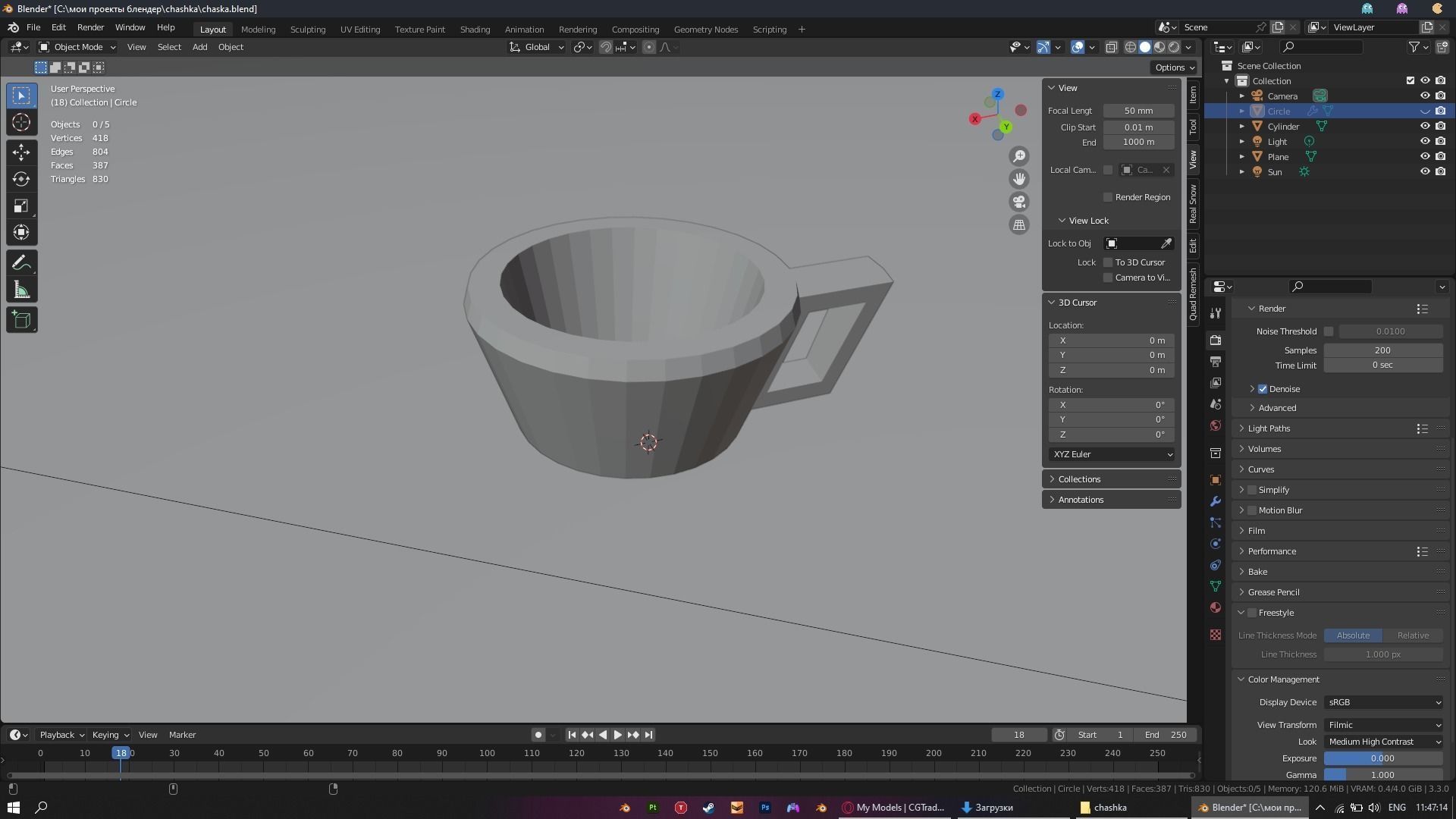Viewport: 1456px width, 819px height.
Task: Switch to wireframe viewport shading
Action: click(1130, 47)
